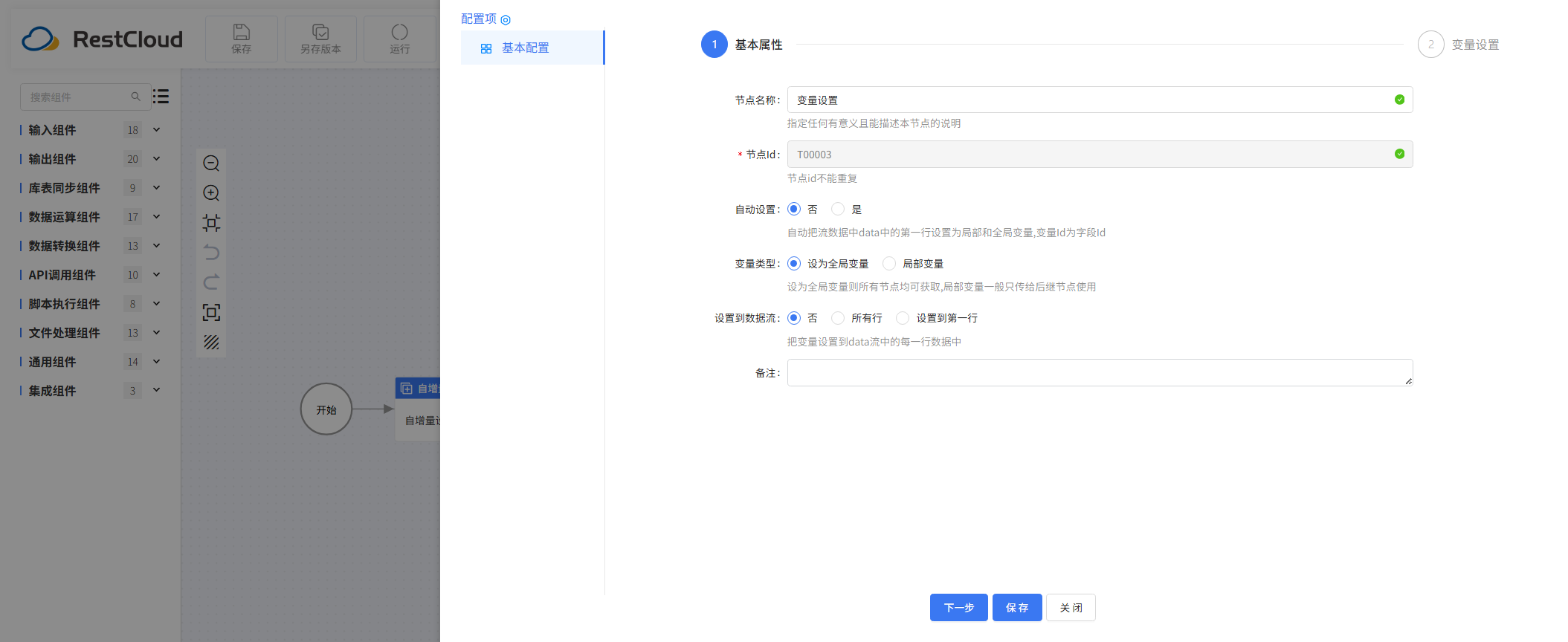
Task: Click the 节点名称 input field
Action: 1089,100
